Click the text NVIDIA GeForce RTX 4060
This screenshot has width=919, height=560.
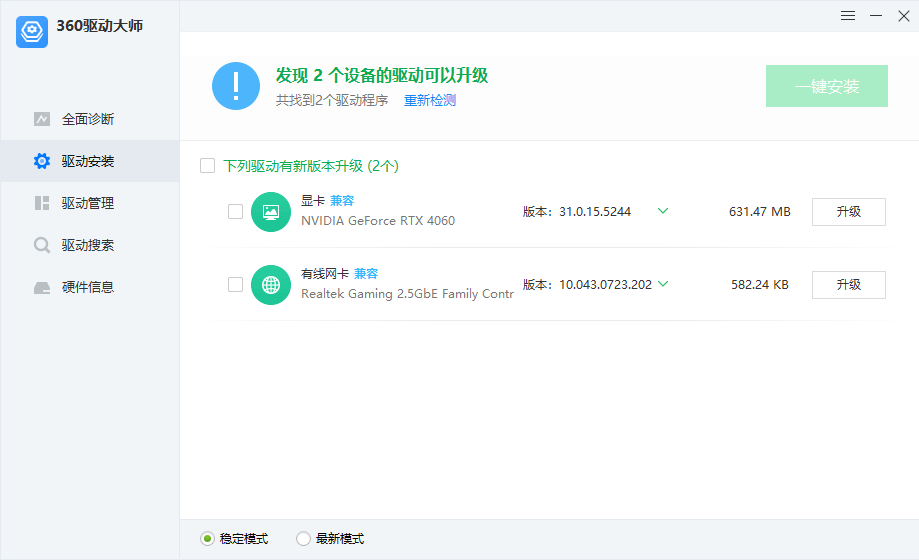click(378, 220)
